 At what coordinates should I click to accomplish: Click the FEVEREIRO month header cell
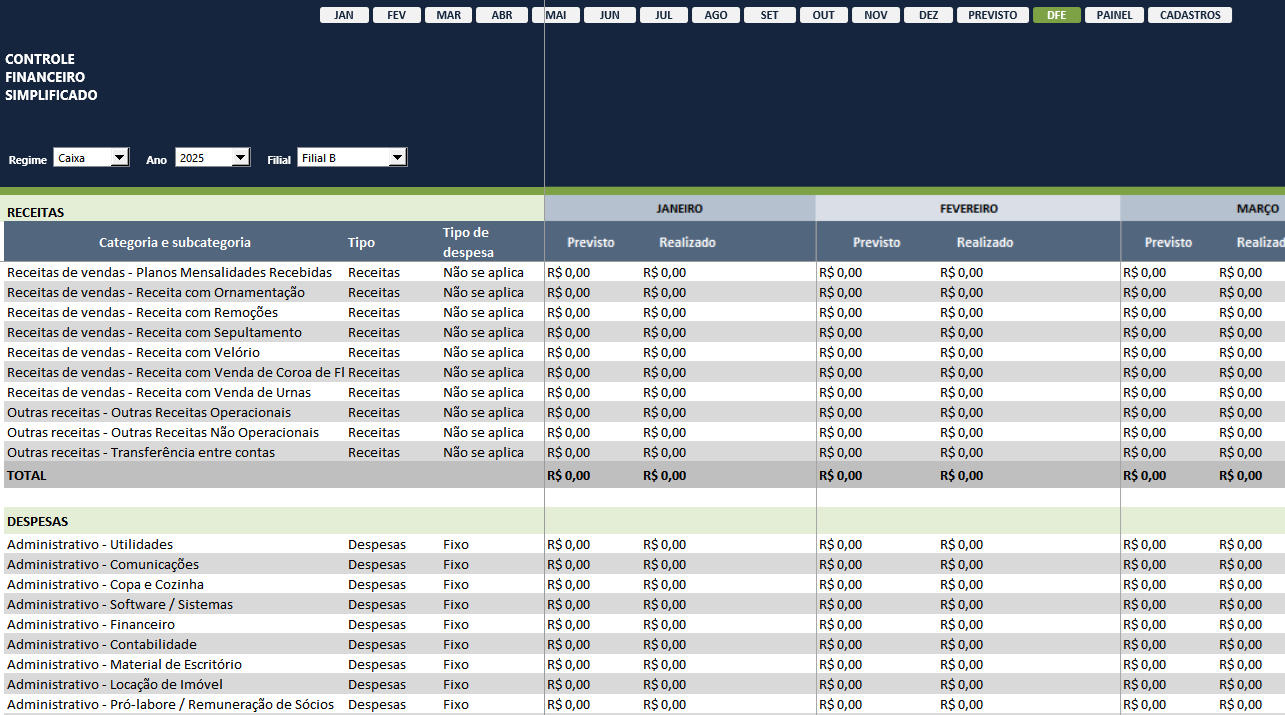point(967,209)
